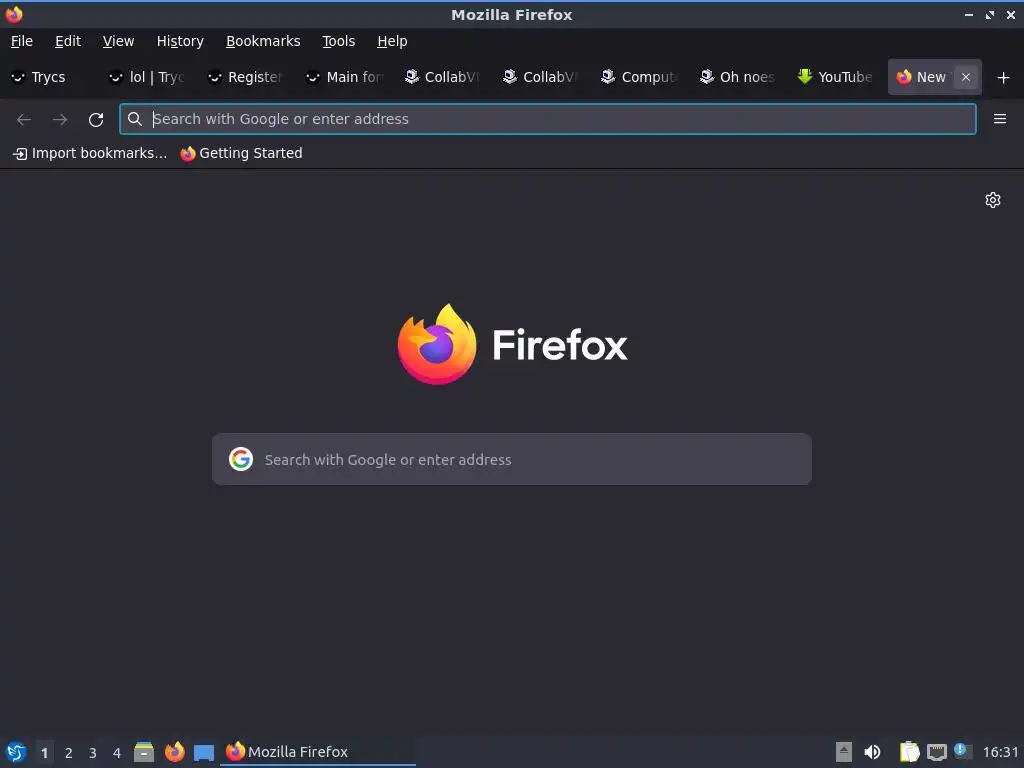Click the removable media eject tray icon

coord(844,752)
